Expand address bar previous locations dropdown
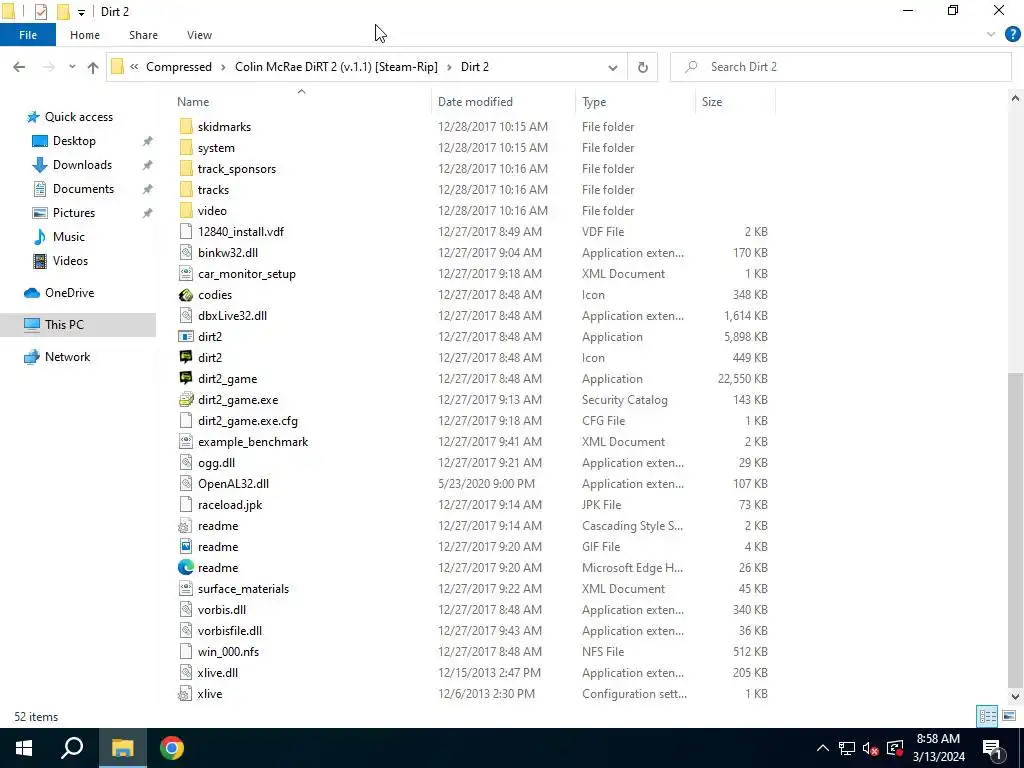The width and height of the screenshot is (1024, 768). coord(613,67)
